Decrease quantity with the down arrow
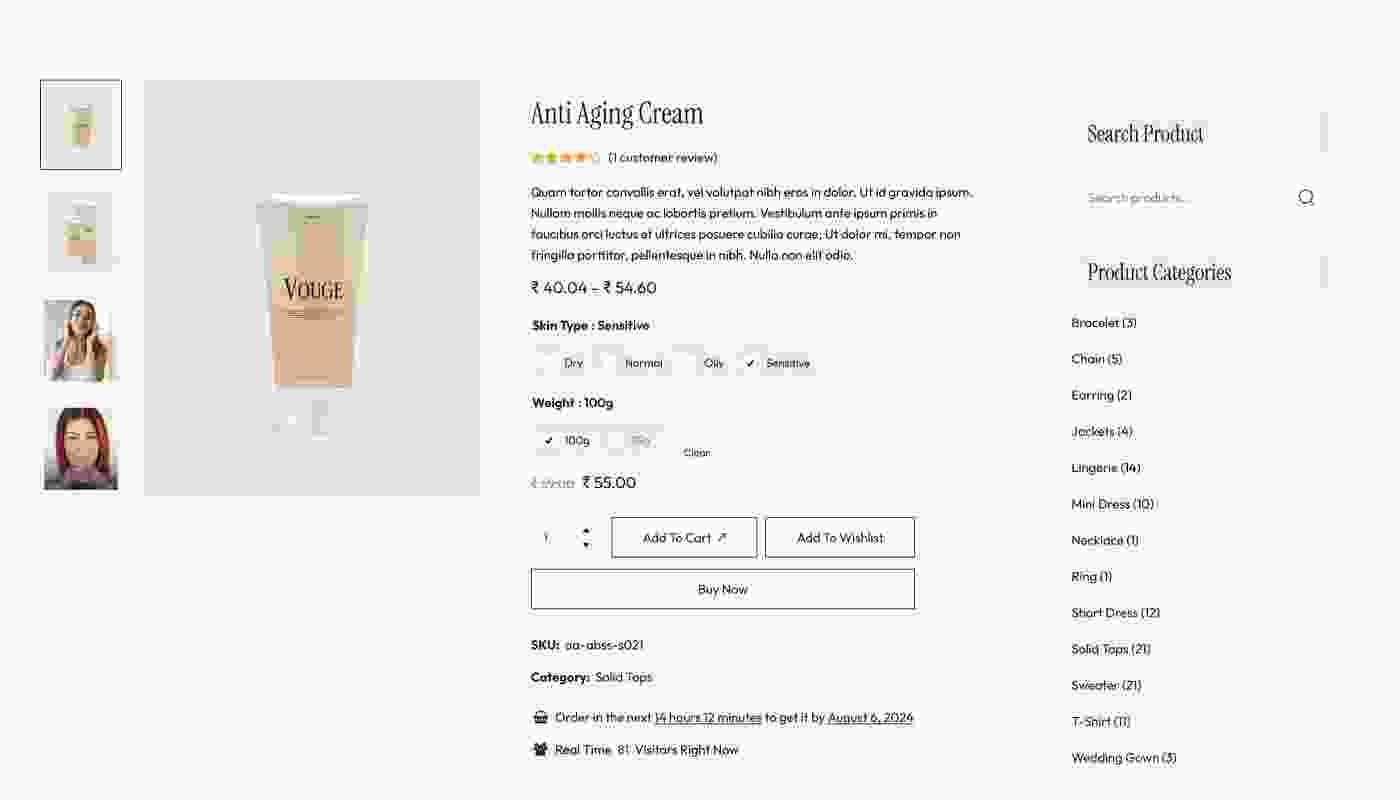This screenshot has width=1400, height=800. coord(586,544)
